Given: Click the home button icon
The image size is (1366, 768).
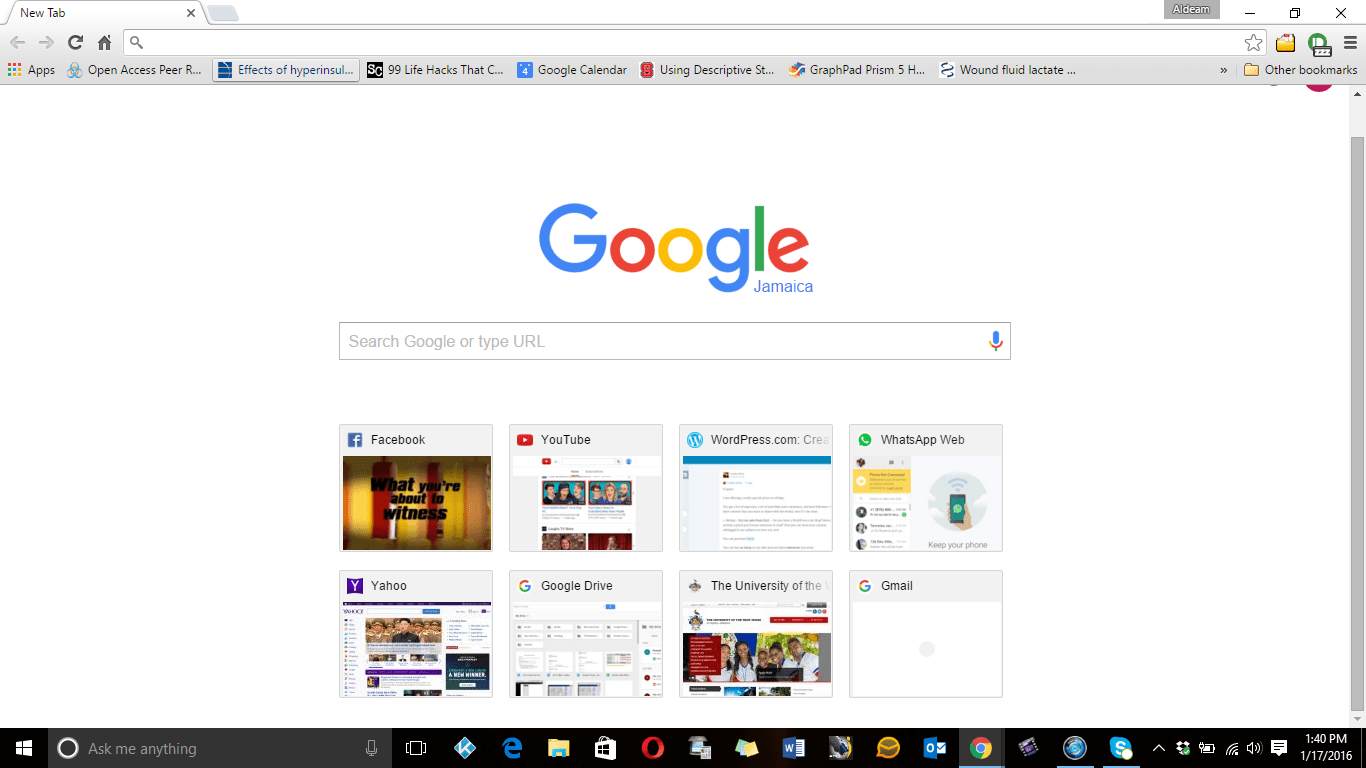Looking at the screenshot, I should [x=104, y=43].
